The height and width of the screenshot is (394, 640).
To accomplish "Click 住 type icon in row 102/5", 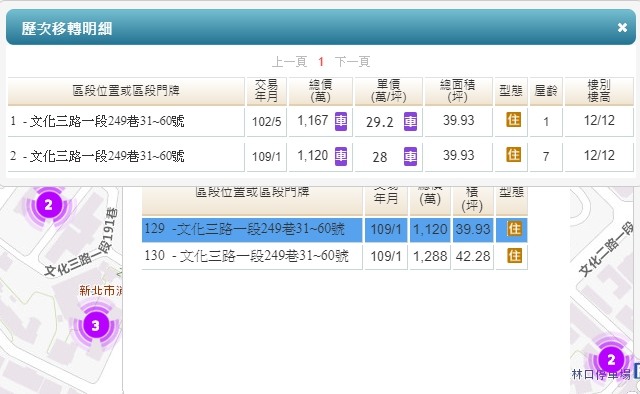I will click(513, 120).
